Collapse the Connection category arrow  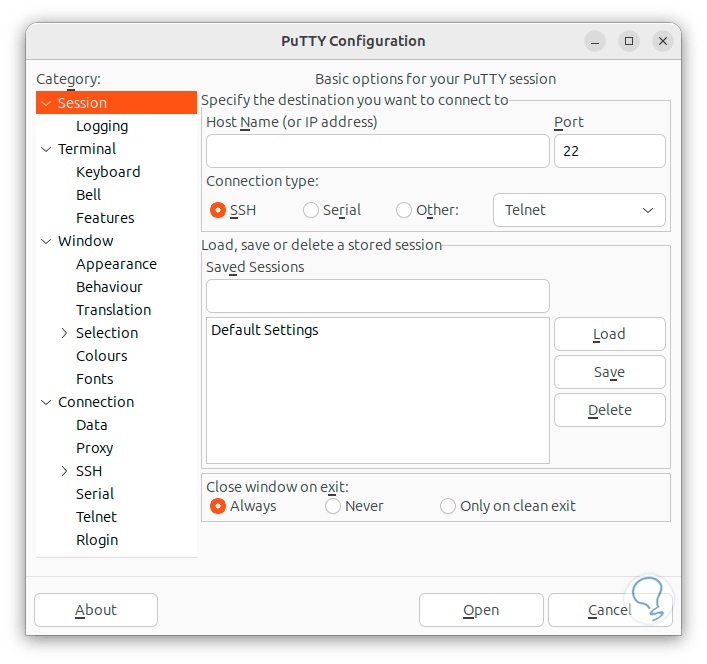coord(46,402)
